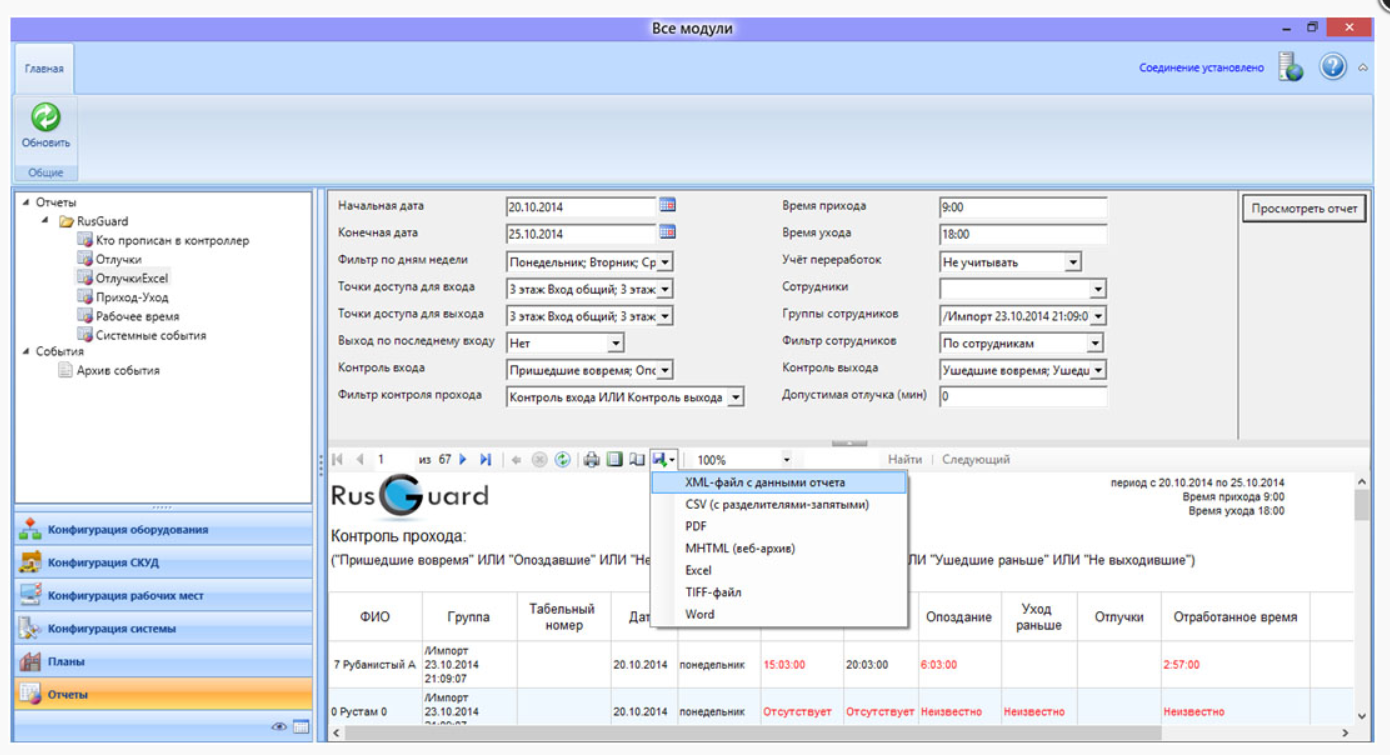The height and width of the screenshot is (755, 1390).
Task: Collapse the RusGuard folder in the tree
Action: (46, 221)
